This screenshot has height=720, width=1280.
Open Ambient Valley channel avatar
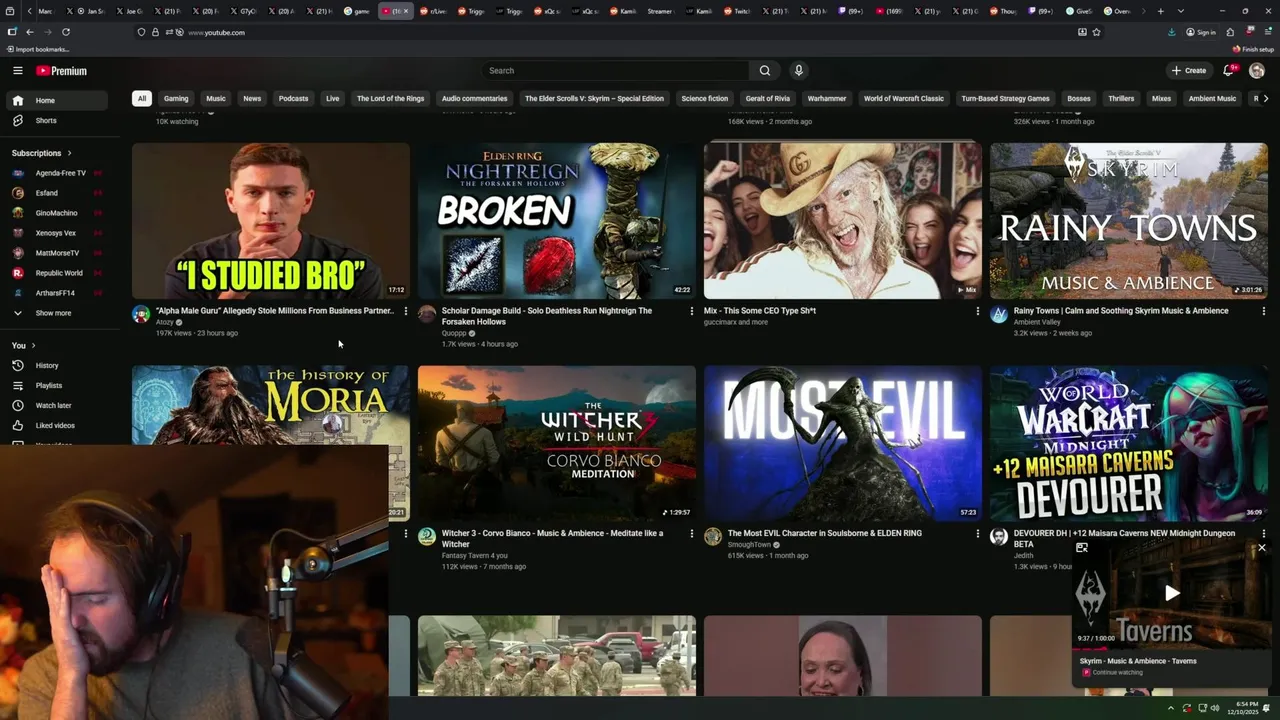999,315
